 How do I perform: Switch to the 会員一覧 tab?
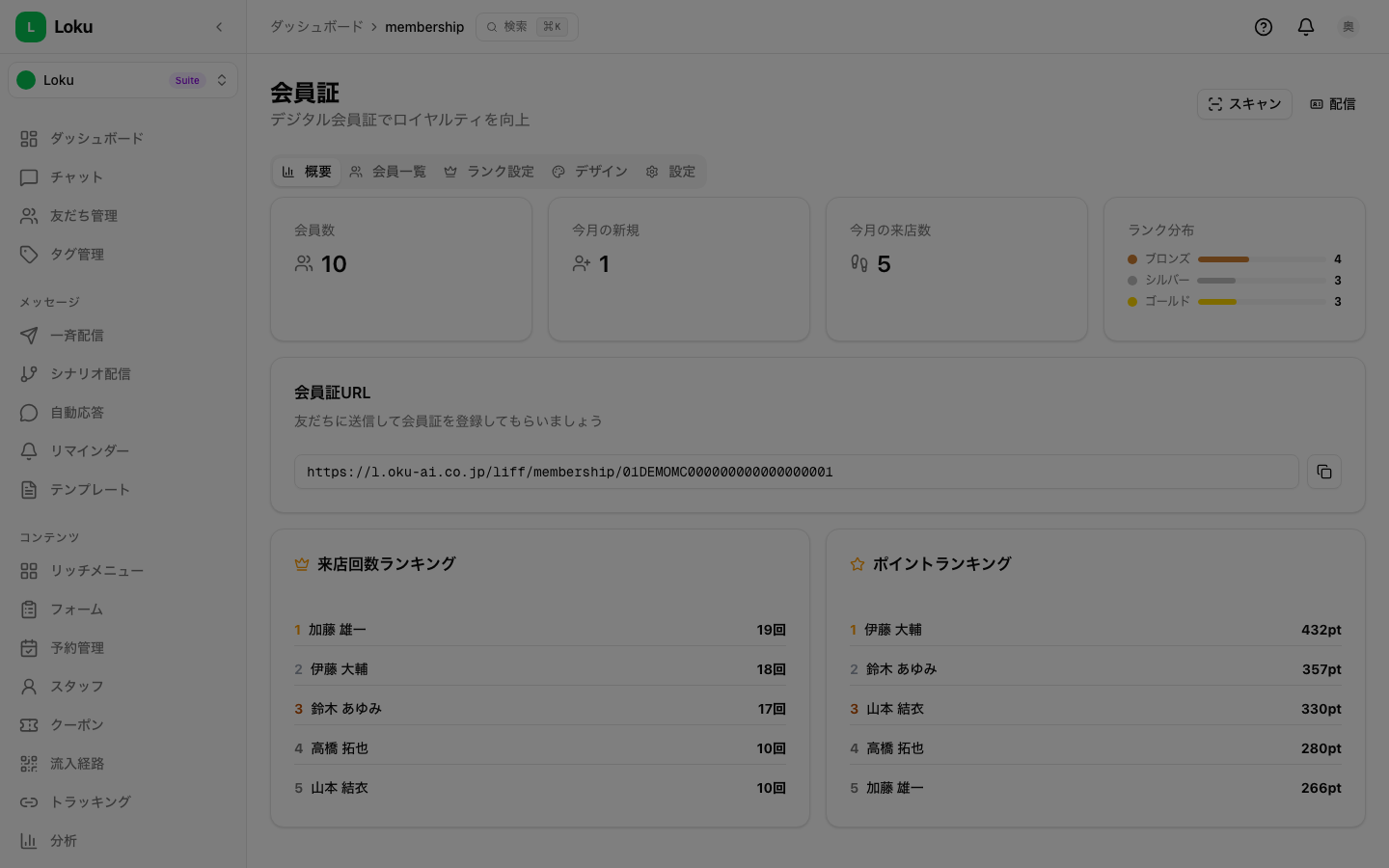[x=388, y=172]
